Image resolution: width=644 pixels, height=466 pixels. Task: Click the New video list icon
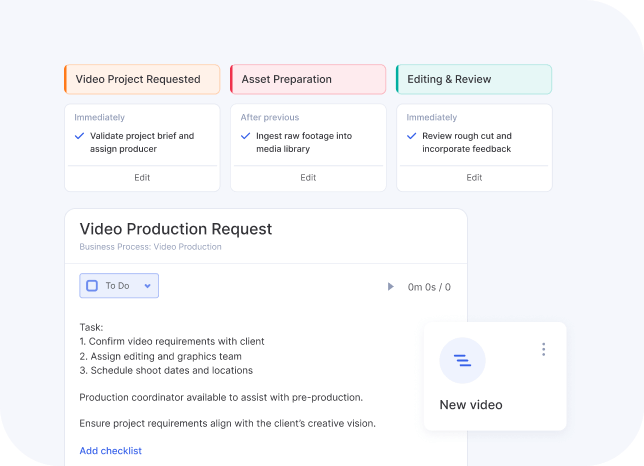coord(462,360)
